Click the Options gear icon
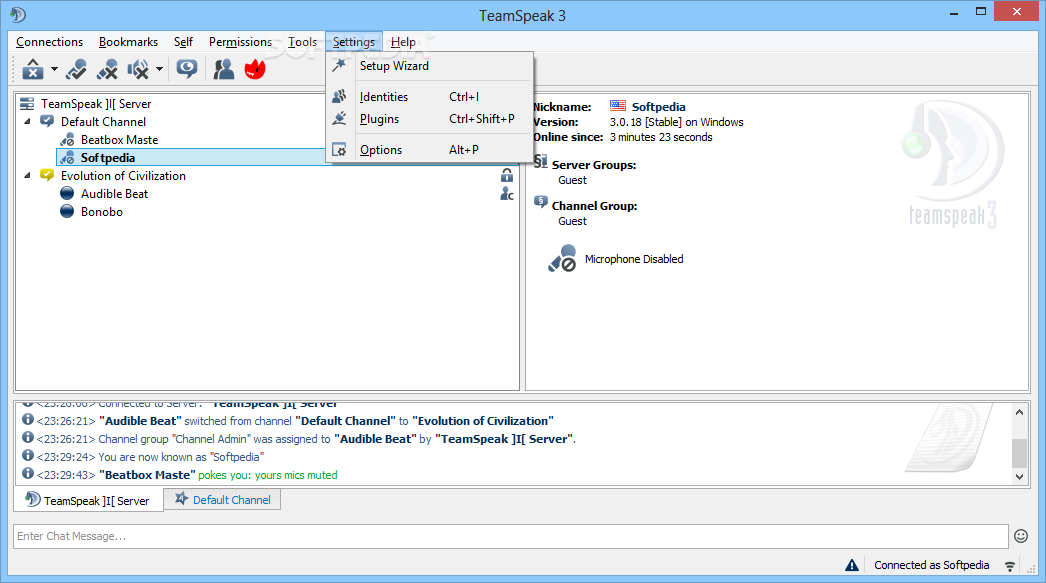The image size is (1046, 583). 340,150
